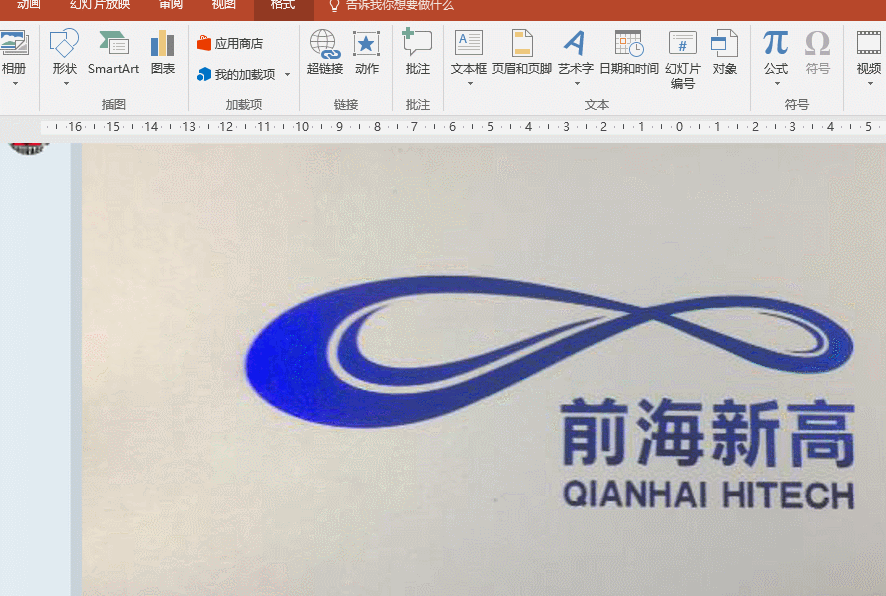Add a 动作 action setting
Image resolution: width=886 pixels, height=596 pixels.
366,52
